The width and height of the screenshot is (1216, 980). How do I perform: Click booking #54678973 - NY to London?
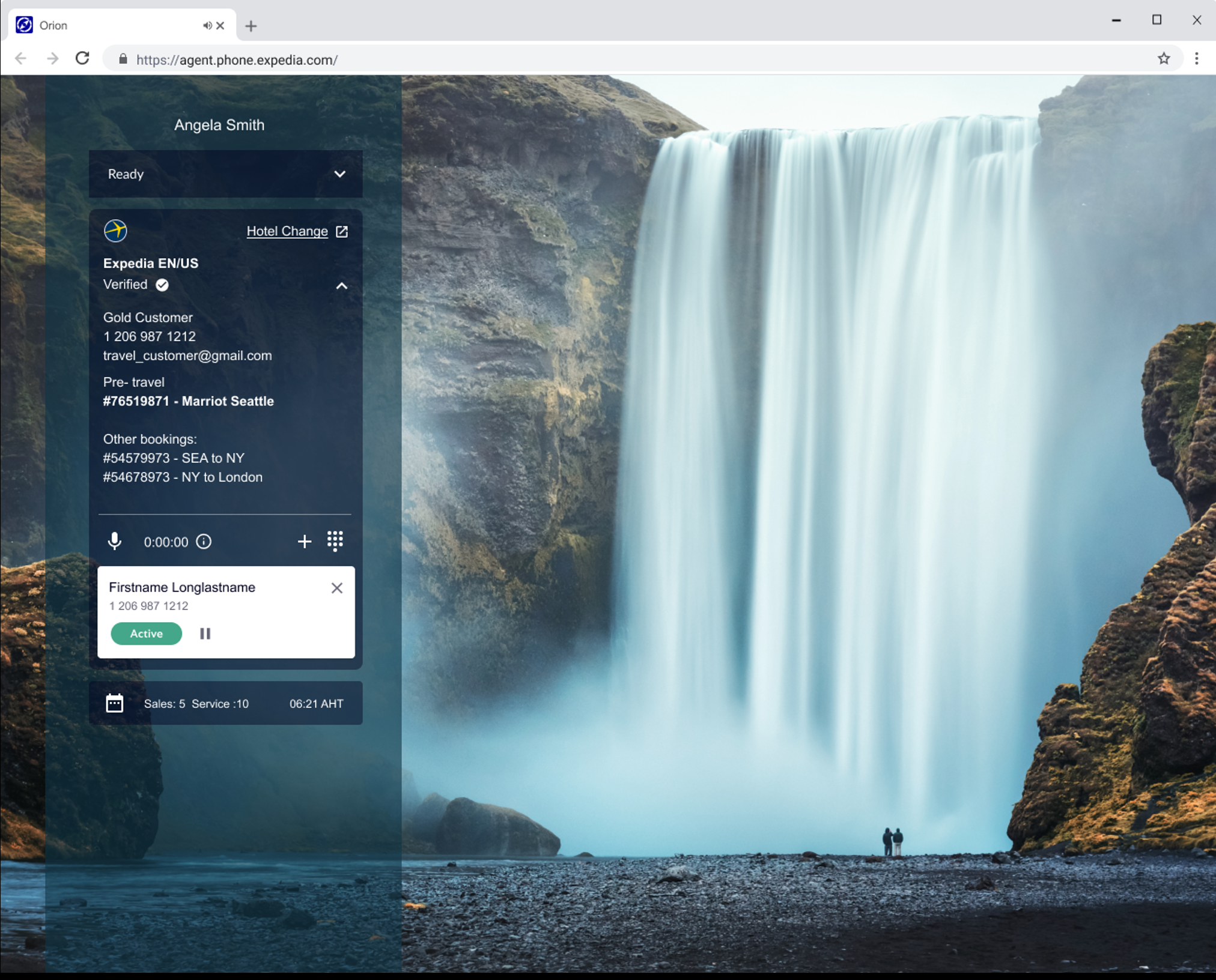point(183,477)
